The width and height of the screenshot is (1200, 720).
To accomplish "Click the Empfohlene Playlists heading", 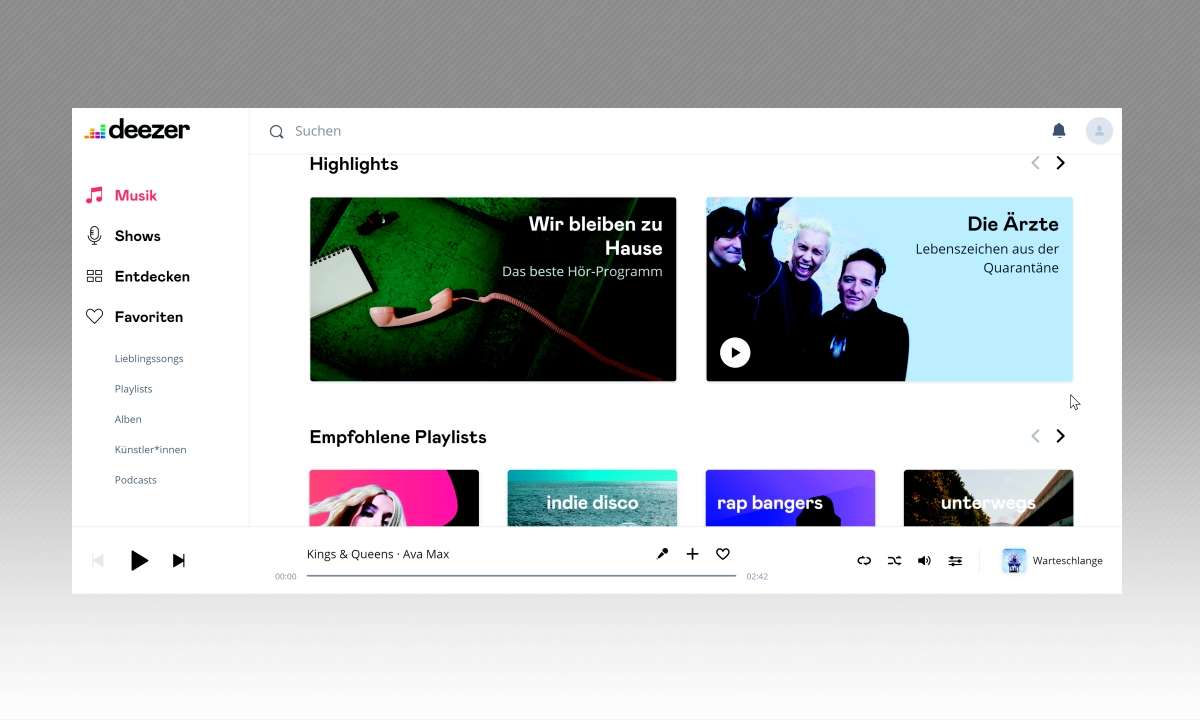I will (398, 437).
